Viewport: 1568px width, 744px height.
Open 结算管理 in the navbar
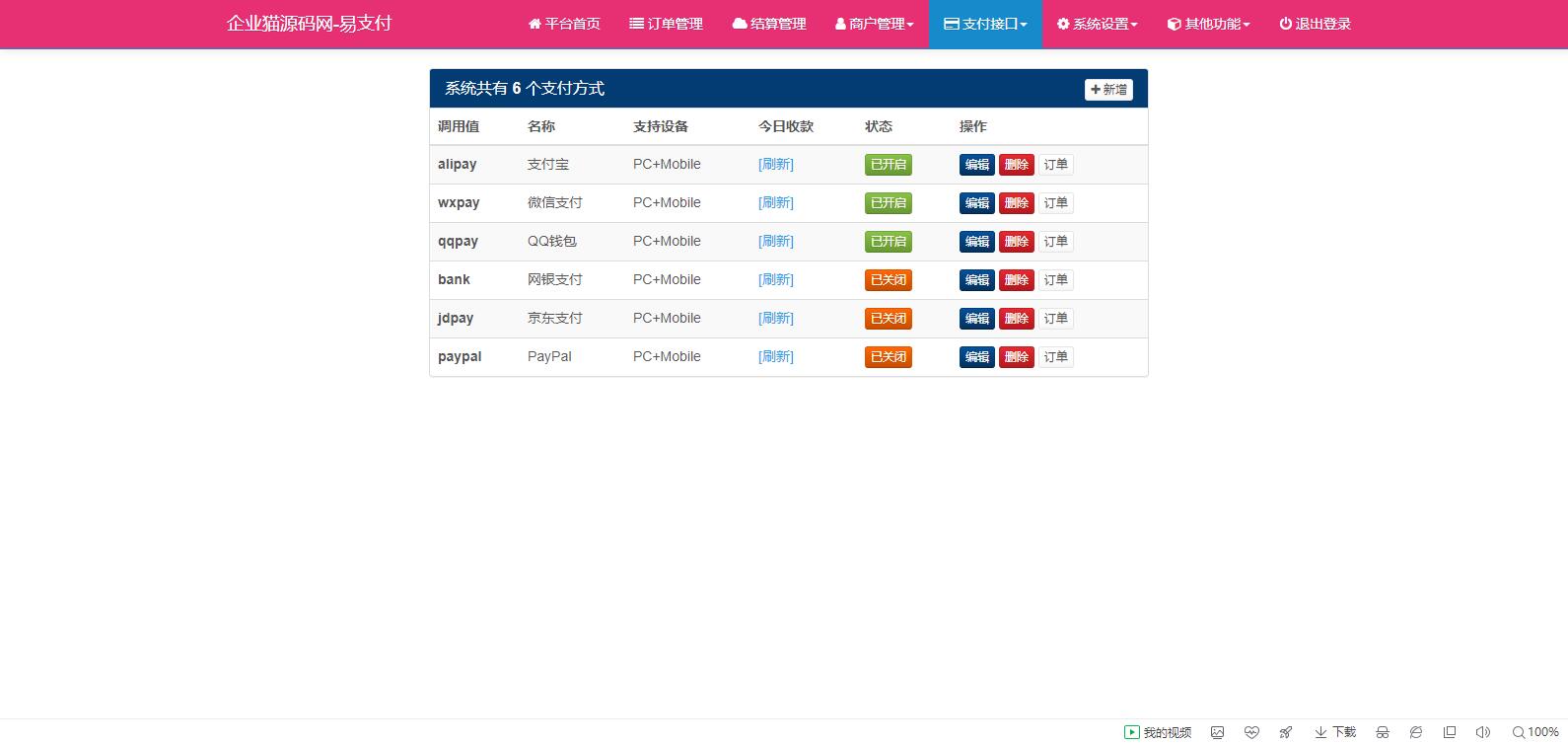click(x=769, y=24)
